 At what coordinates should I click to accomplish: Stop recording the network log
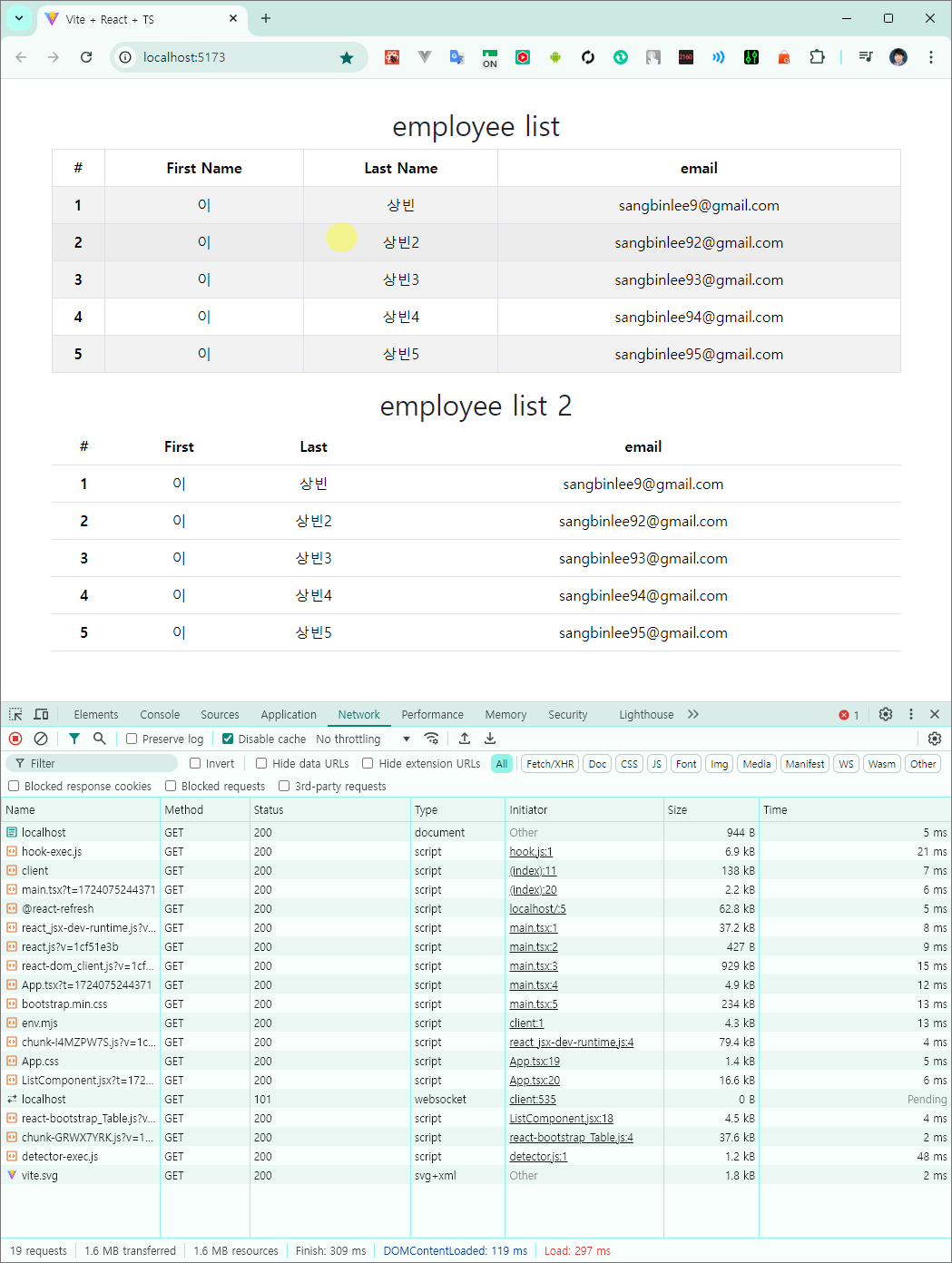15,739
